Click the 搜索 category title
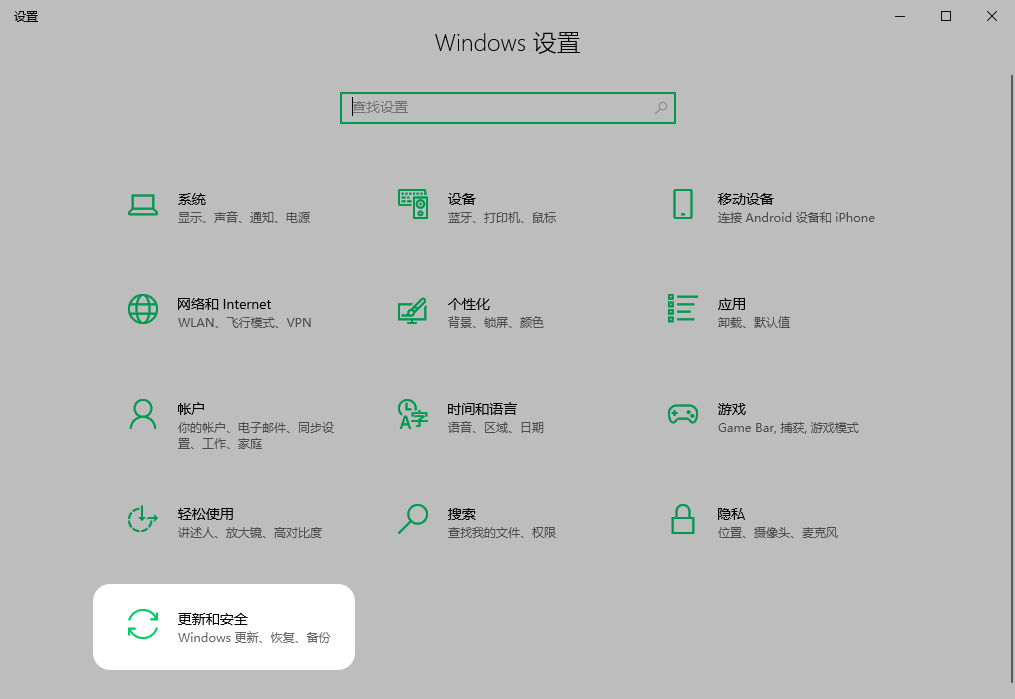1015x699 pixels. 462,514
